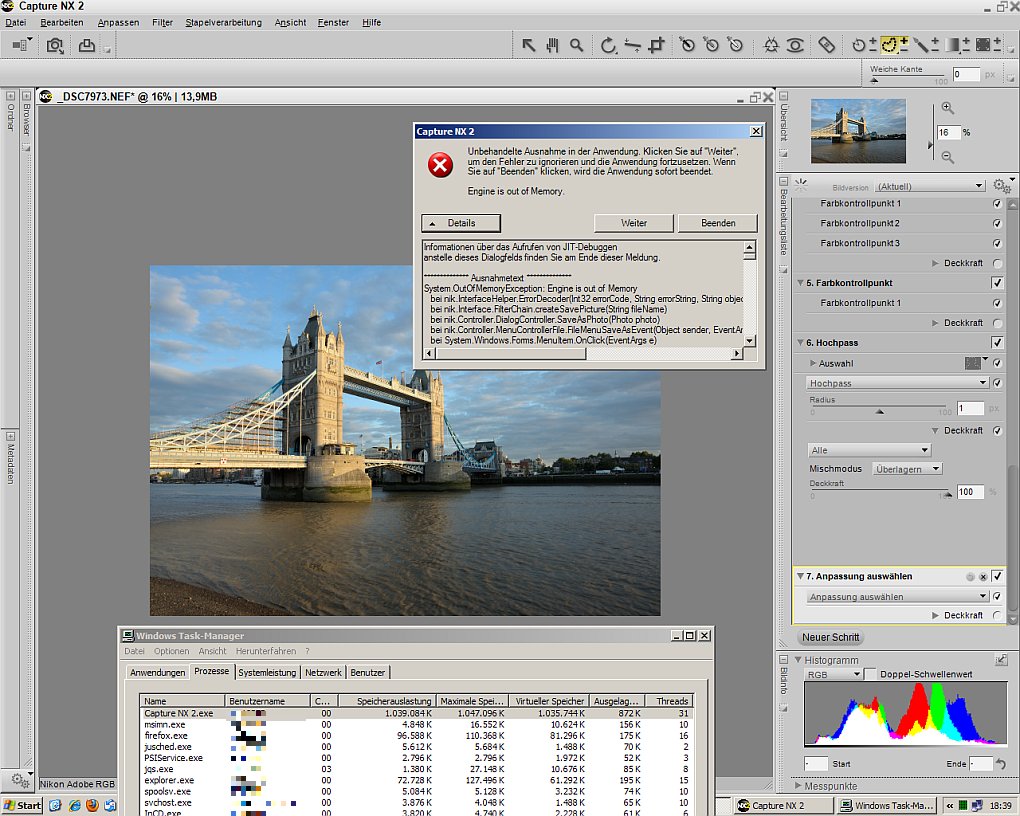Select the crop tool

[x=656, y=45]
